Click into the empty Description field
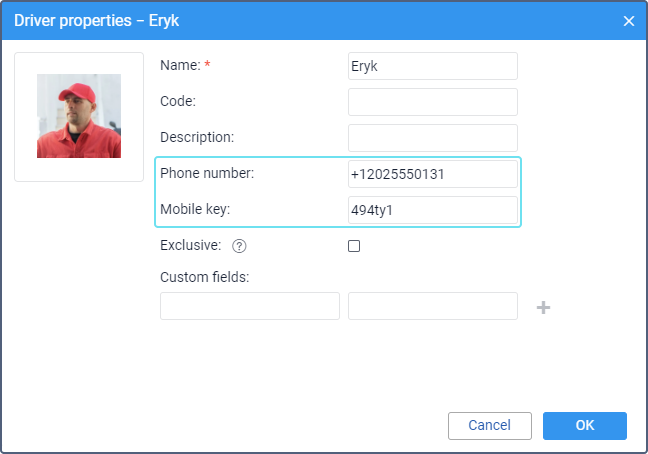This screenshot has height=454, width=648. (x=432, y=138)
